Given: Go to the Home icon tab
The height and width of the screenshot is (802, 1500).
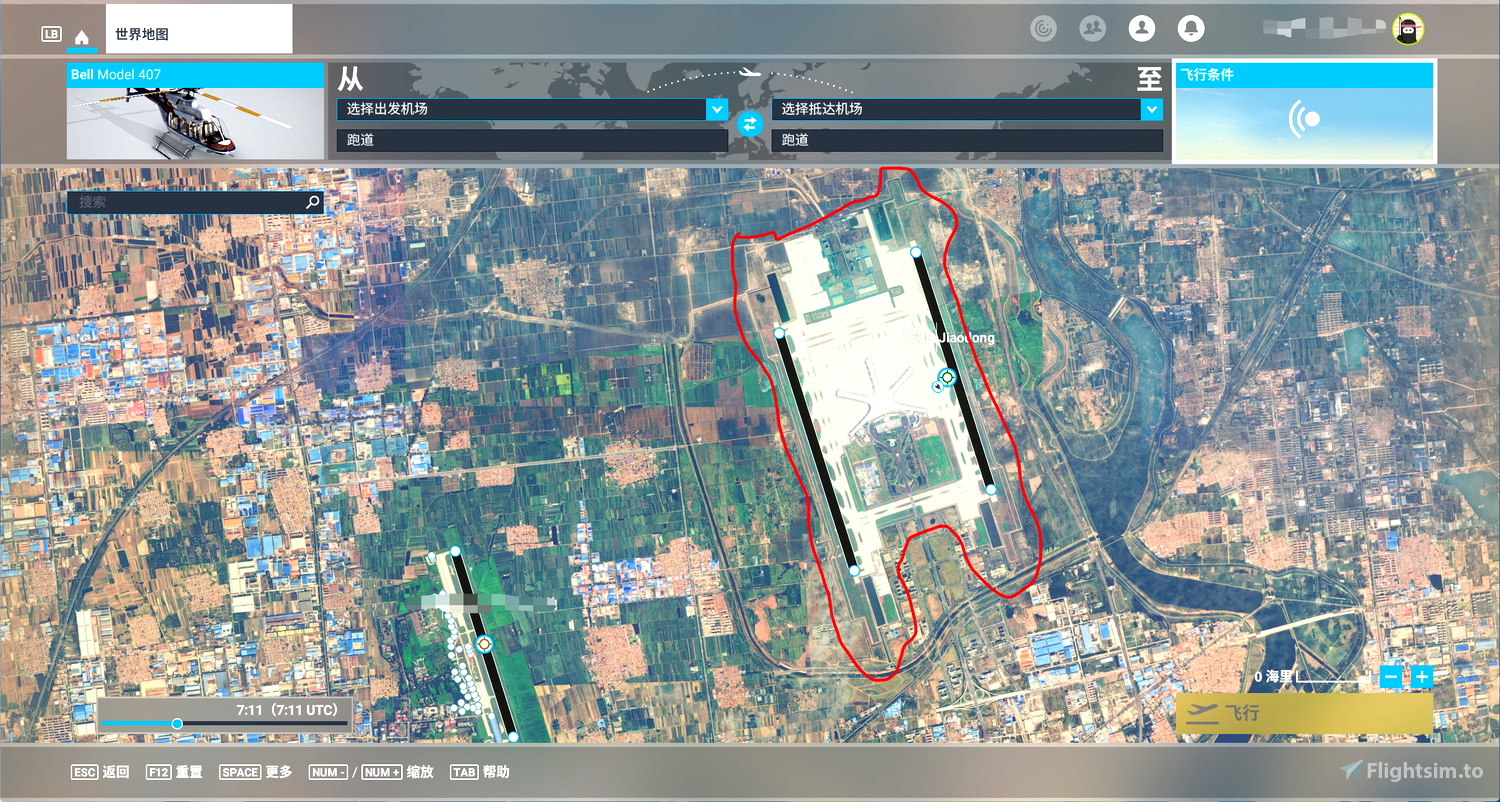Looking at the screenshot, I should [82, 36].
